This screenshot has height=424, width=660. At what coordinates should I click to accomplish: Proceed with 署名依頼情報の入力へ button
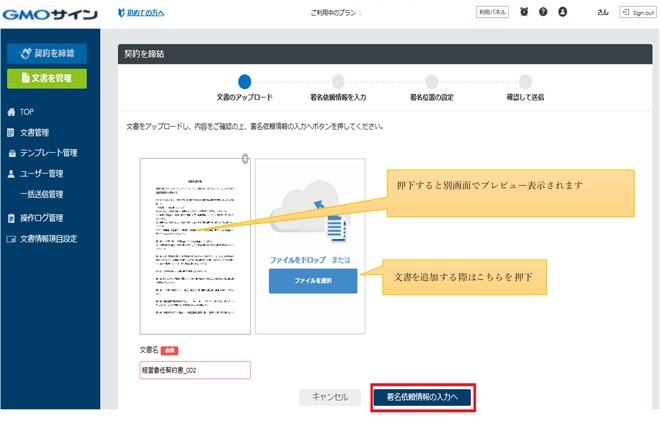422,397
